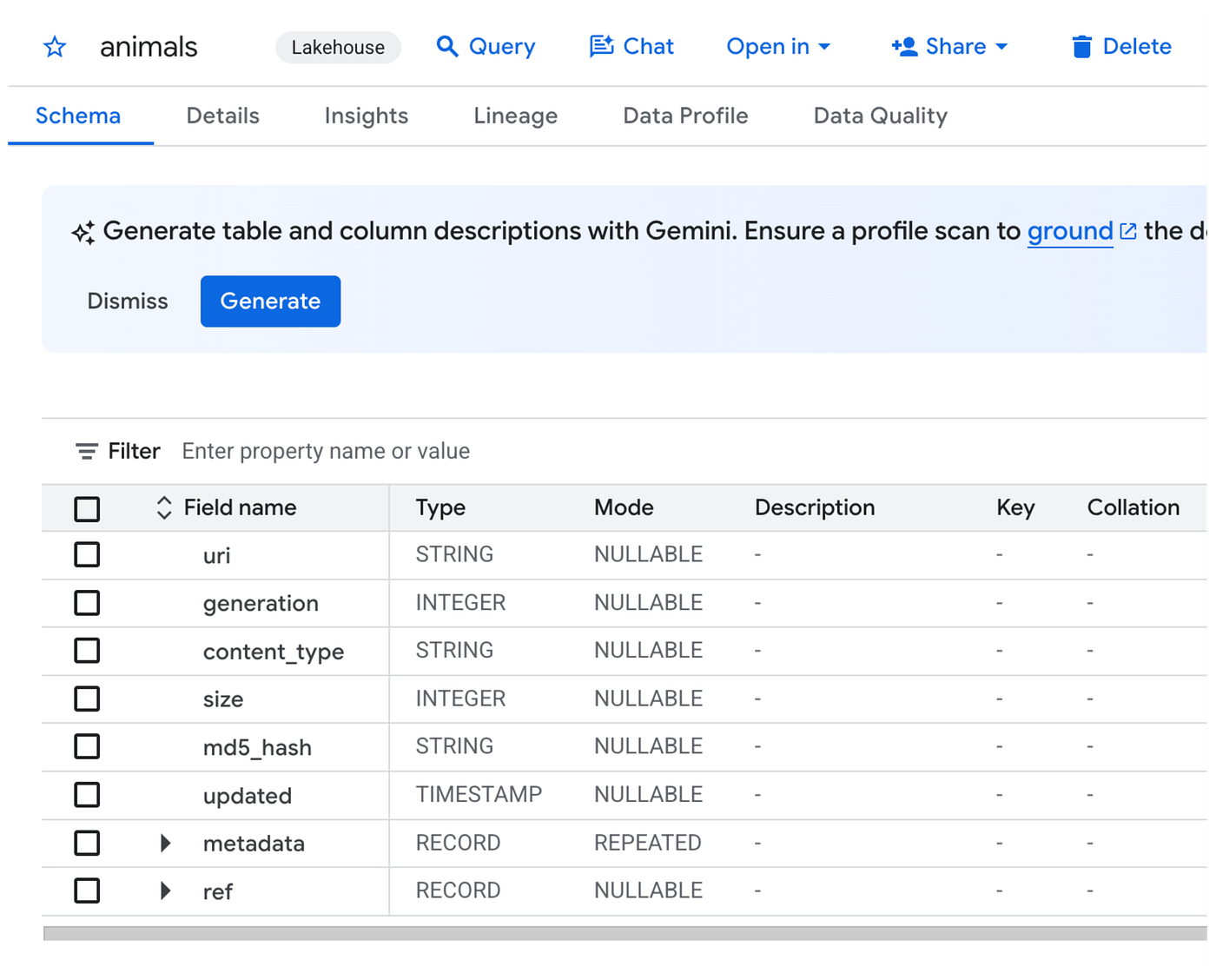Click the Filter lines icon
This screenshot has height=980, width=1216.
[x=87, y=451]
